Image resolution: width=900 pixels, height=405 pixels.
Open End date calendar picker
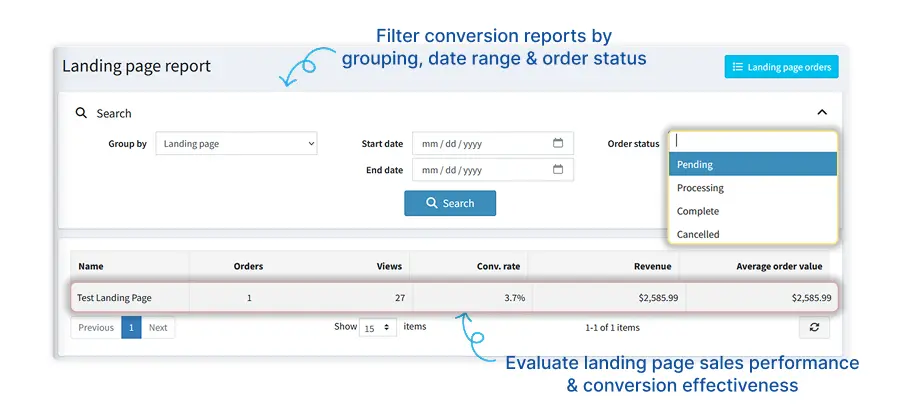point(558,169)
